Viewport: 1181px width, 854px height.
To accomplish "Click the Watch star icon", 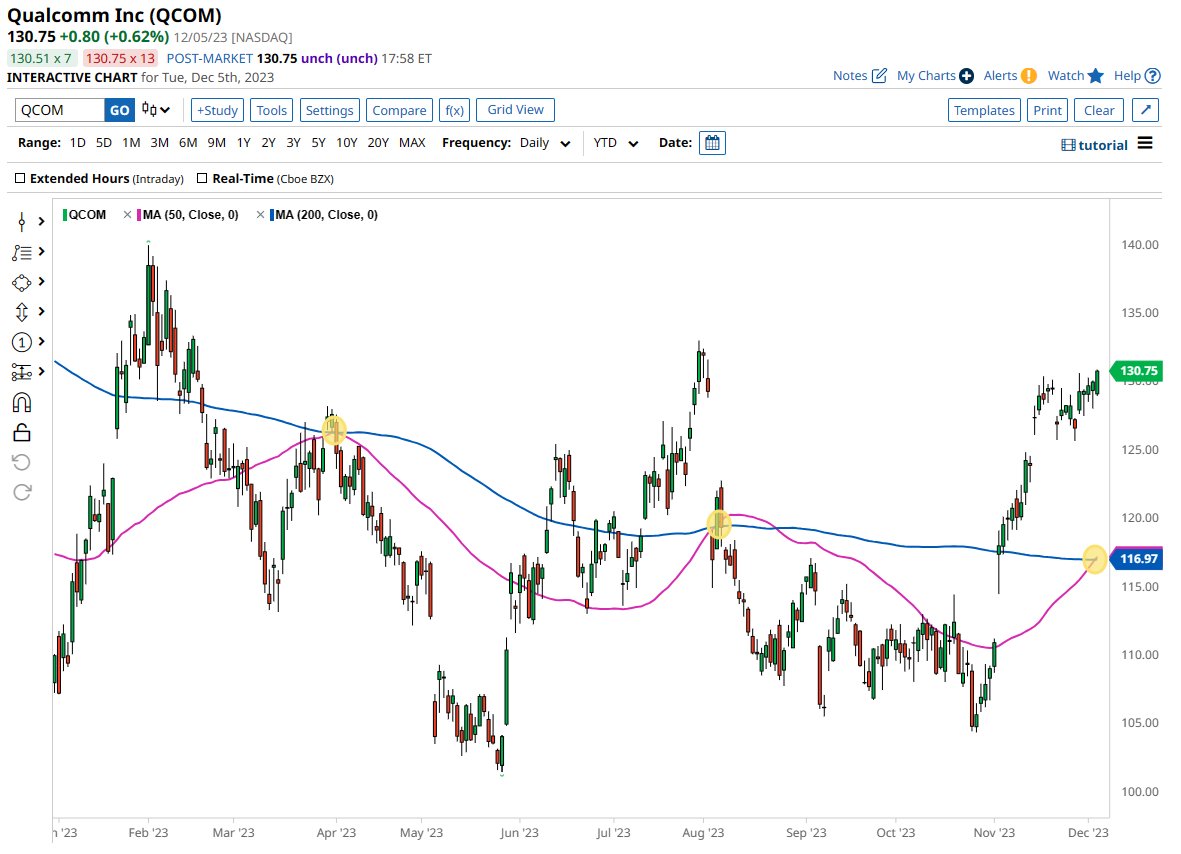I will click(x=1096, y=75).
